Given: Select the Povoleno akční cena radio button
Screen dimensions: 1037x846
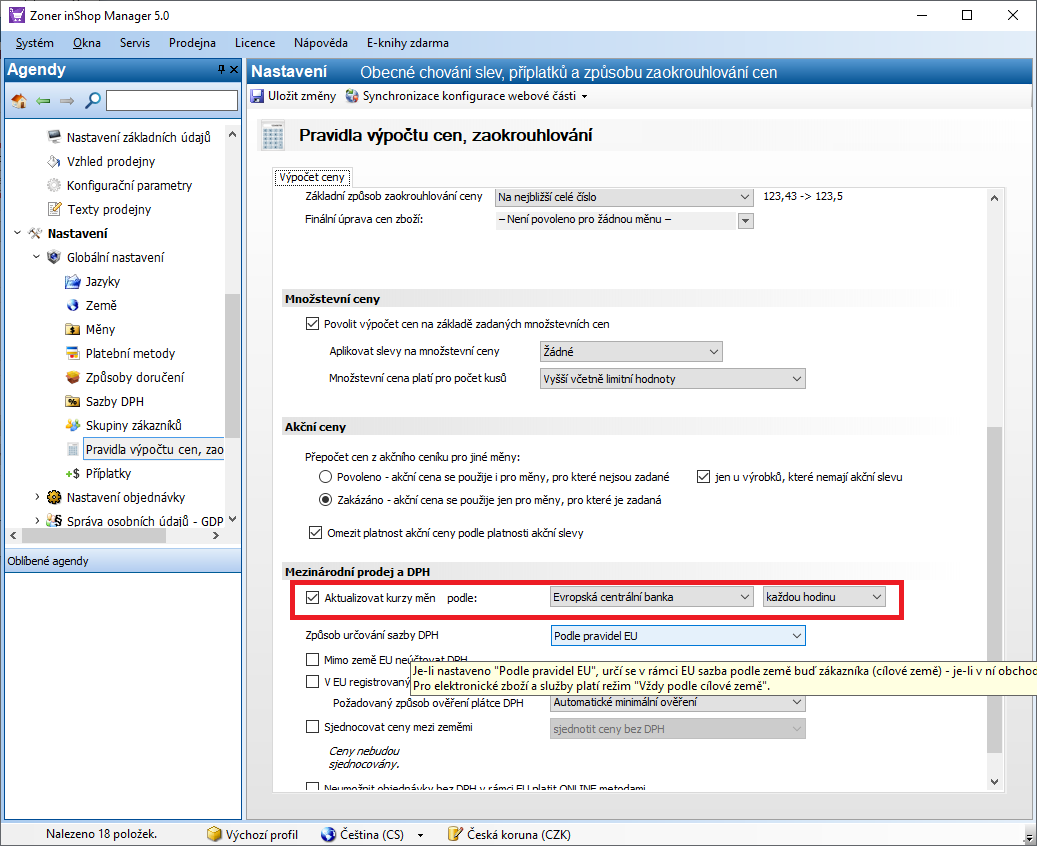Looking at the screenshot, I should 325,477.
